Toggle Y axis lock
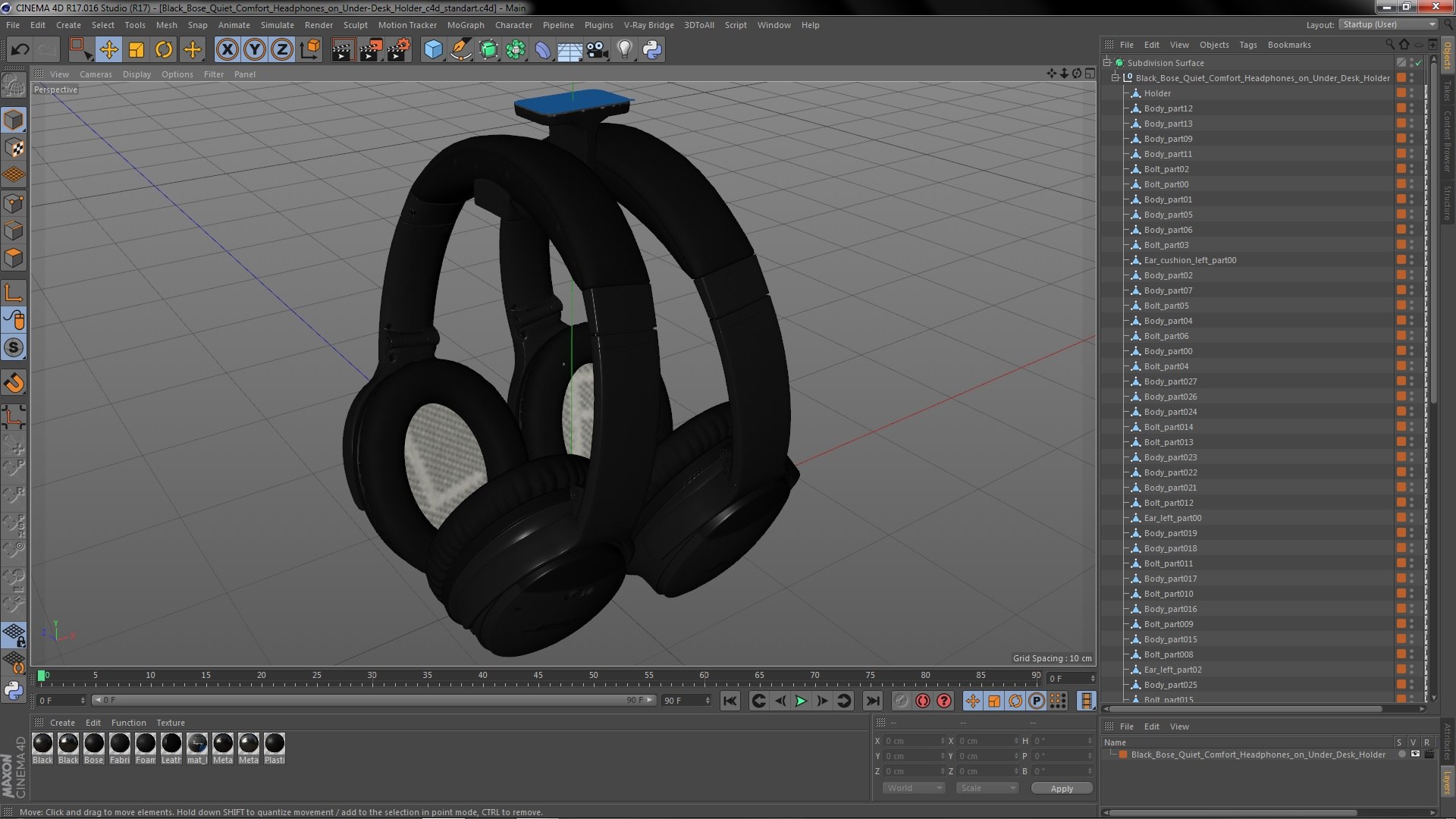 [255, 50]
